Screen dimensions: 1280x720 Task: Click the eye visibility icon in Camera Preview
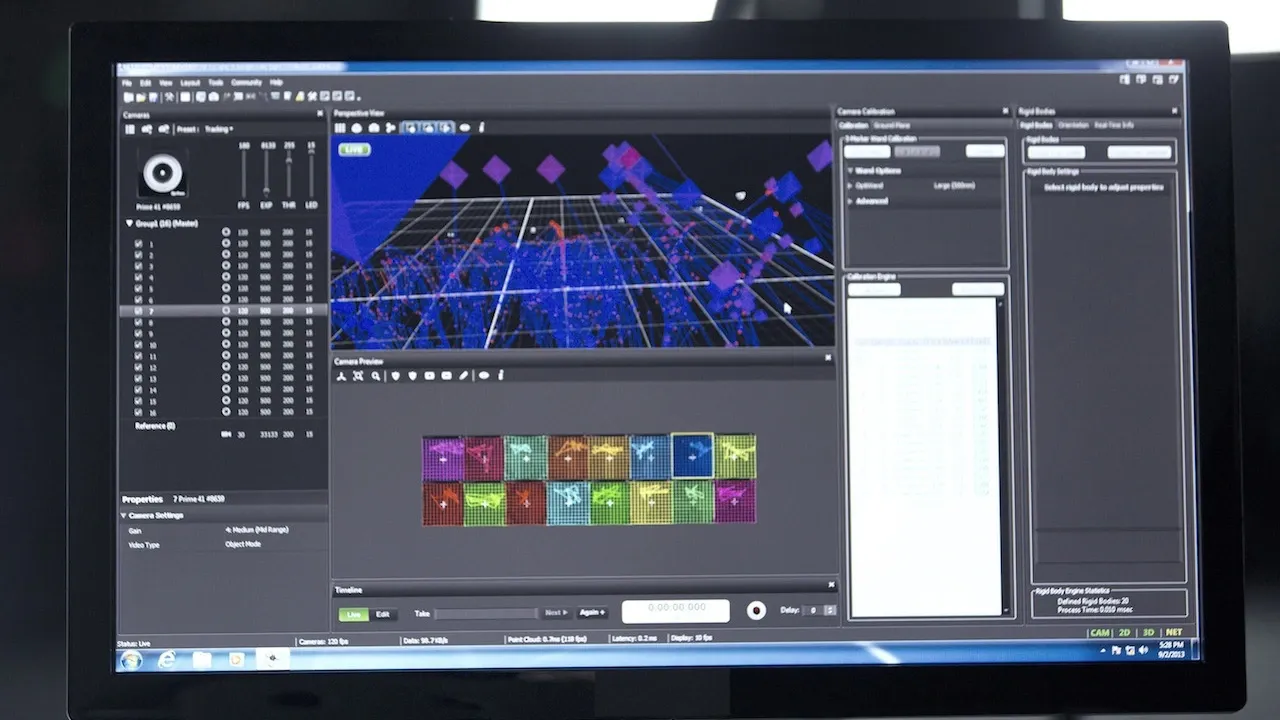point(483,376)
